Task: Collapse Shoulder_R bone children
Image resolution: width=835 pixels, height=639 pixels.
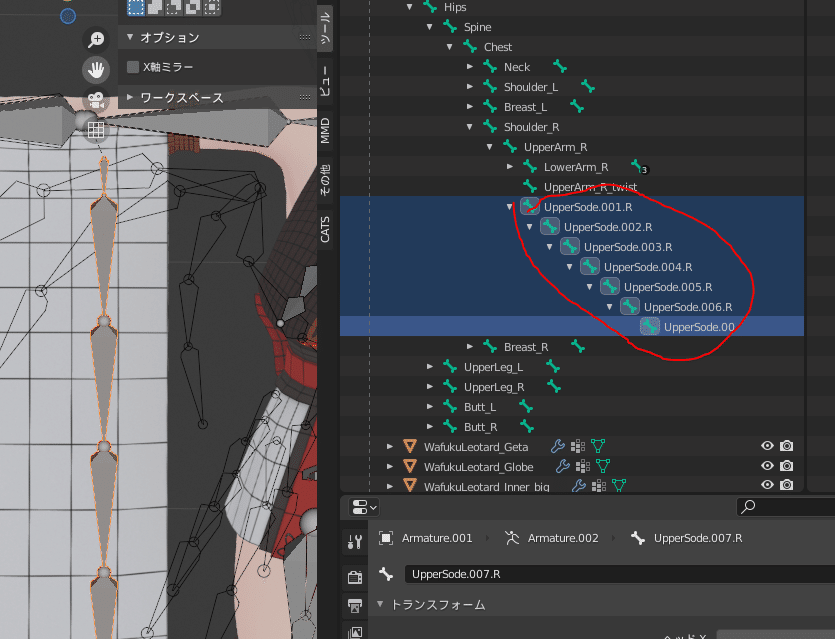Action: [470, 127]
